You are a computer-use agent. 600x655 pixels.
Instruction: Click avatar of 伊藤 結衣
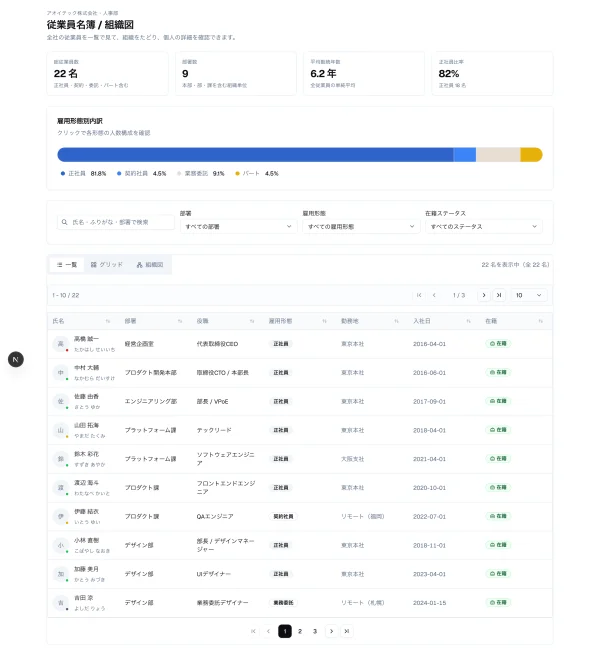click(61, 516)
